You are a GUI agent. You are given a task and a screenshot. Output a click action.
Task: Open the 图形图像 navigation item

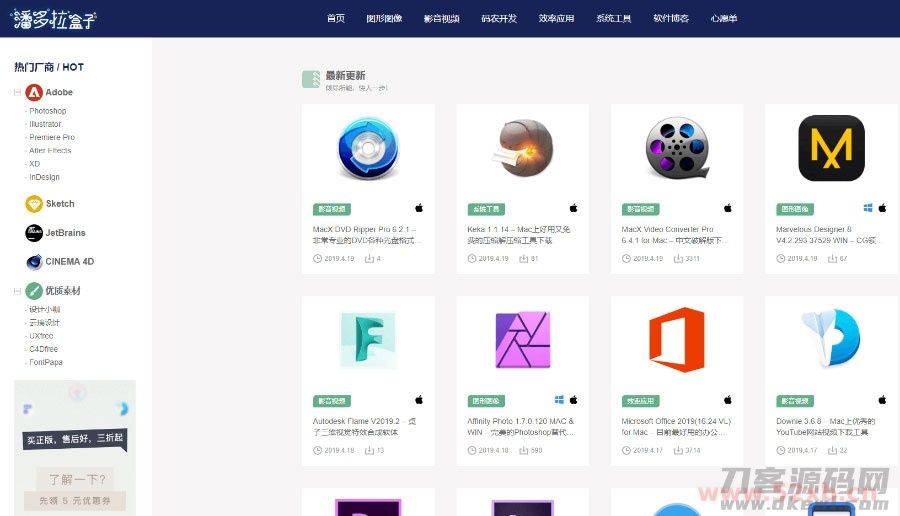click(384, 18)
